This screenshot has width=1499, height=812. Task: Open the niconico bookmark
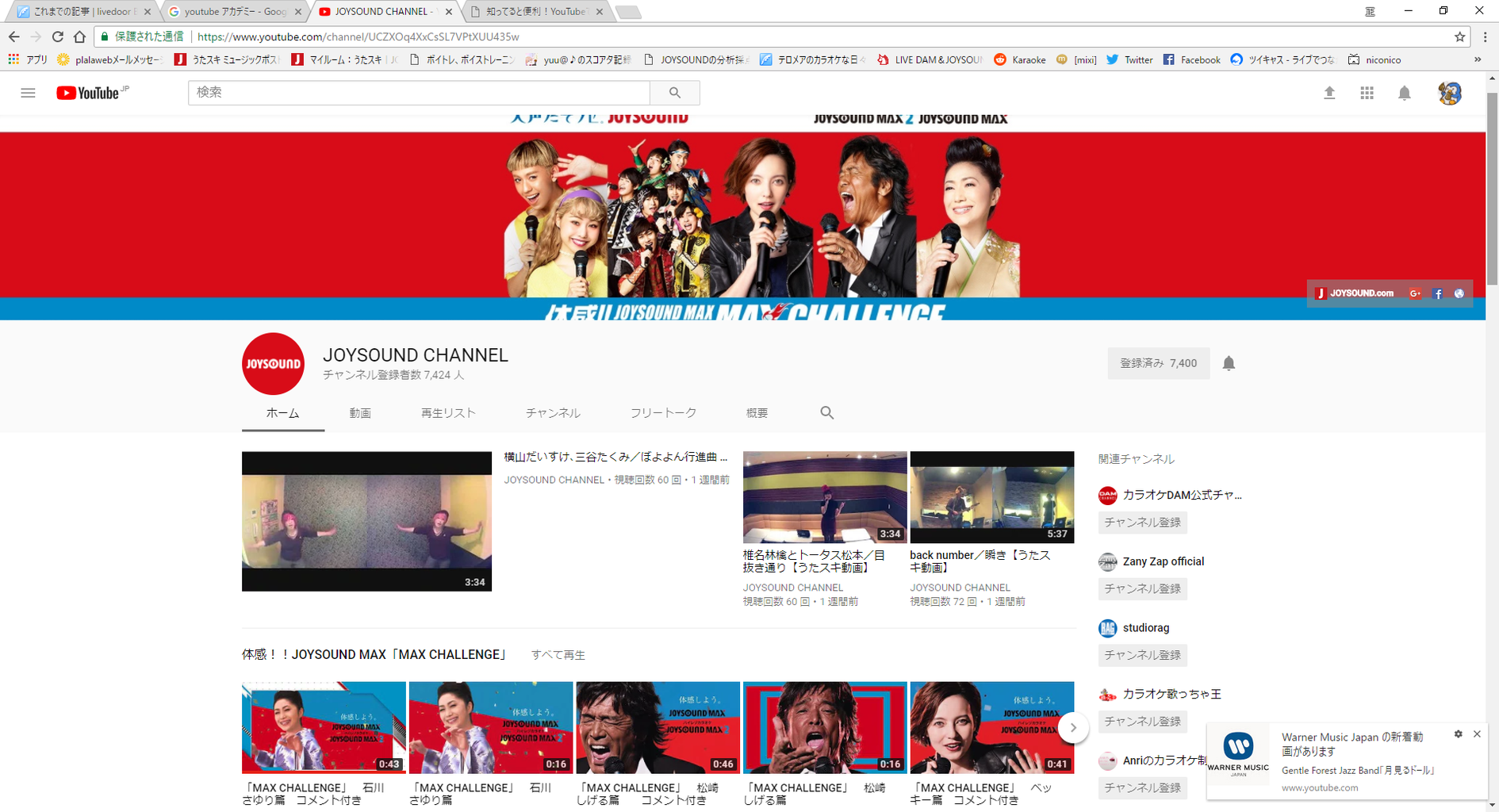coord(1374,59)
